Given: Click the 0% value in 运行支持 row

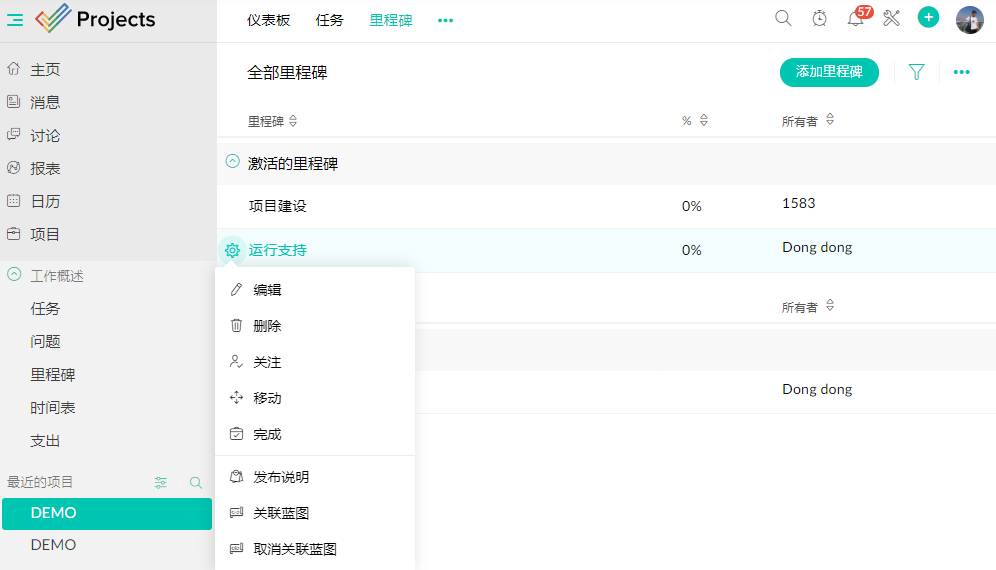Looking at the screenshot, I should point(692,250).
